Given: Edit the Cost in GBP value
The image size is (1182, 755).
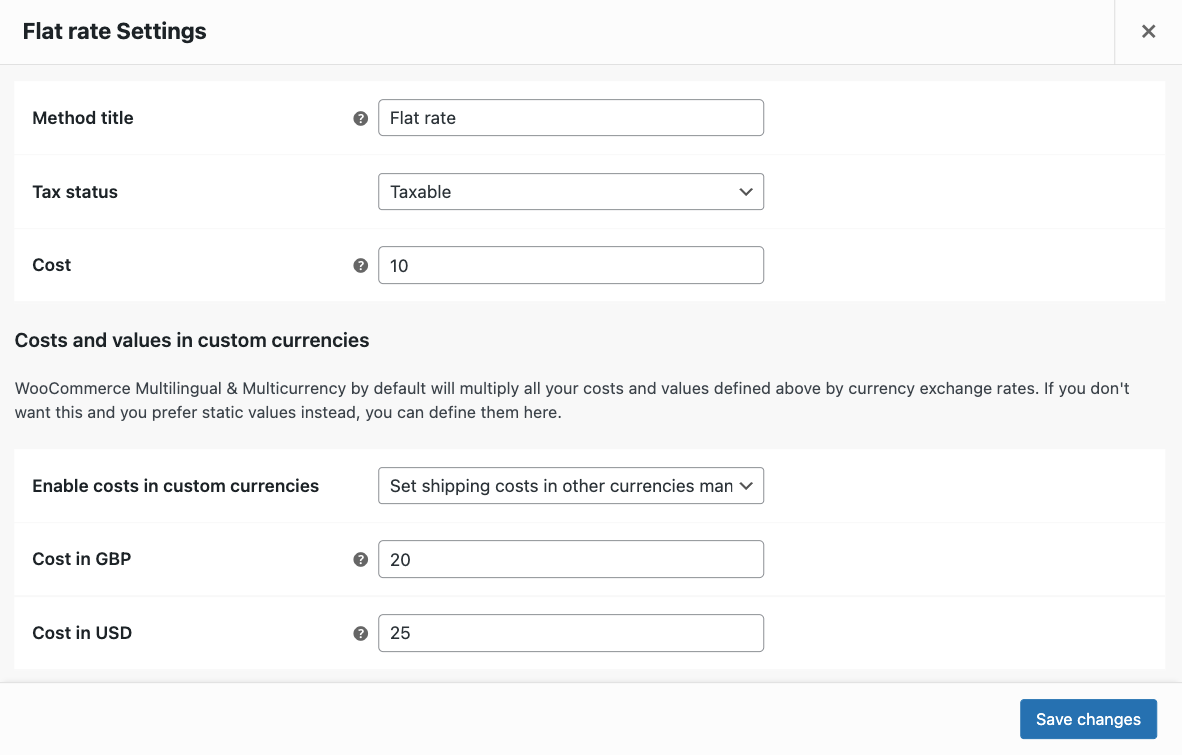Looking at the screenshot, I should (x=570, y=559).
